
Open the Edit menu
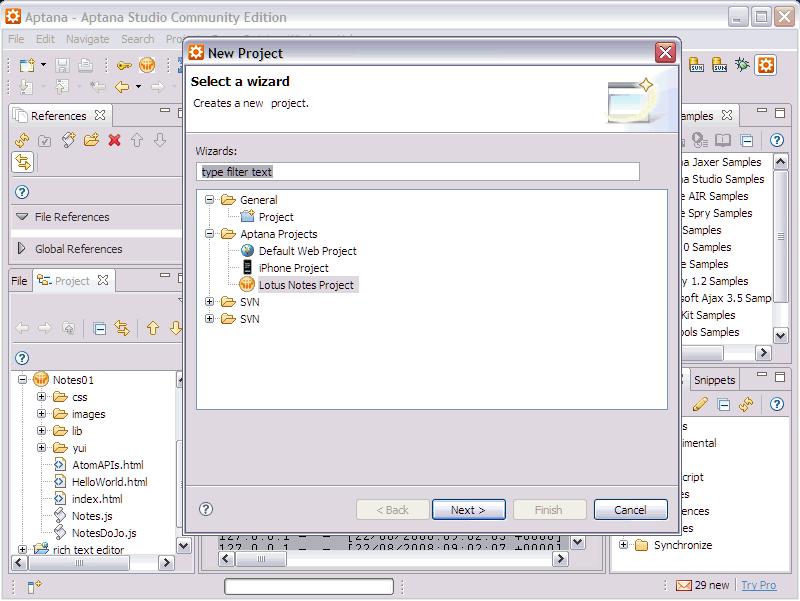pyautogui.click(x=45, y=39)
